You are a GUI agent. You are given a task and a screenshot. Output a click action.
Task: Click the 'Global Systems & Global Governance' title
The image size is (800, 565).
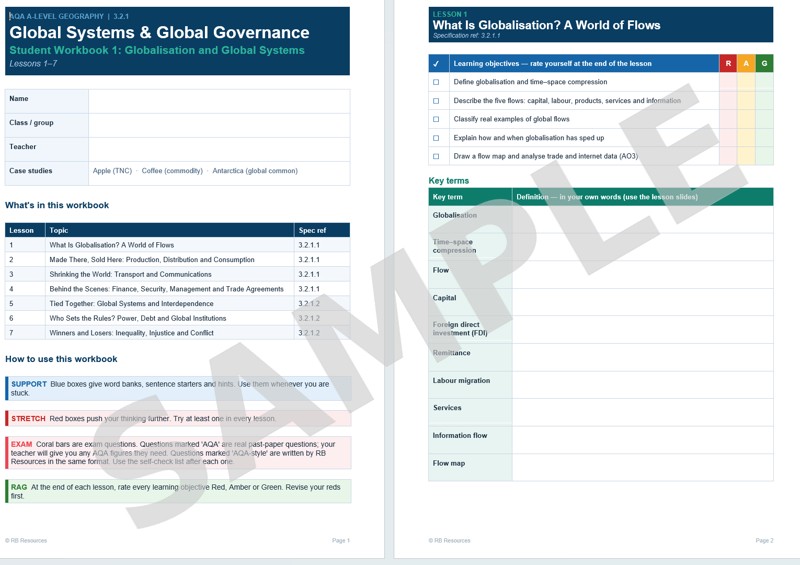[159, 33]
